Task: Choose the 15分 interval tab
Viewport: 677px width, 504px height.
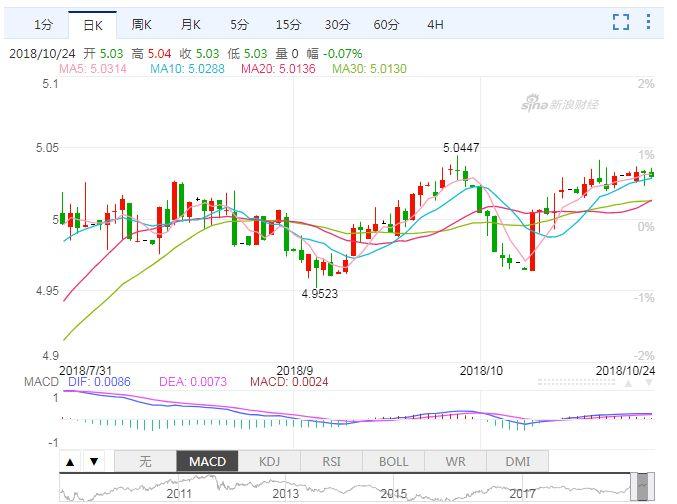Action: pos(288,24)
